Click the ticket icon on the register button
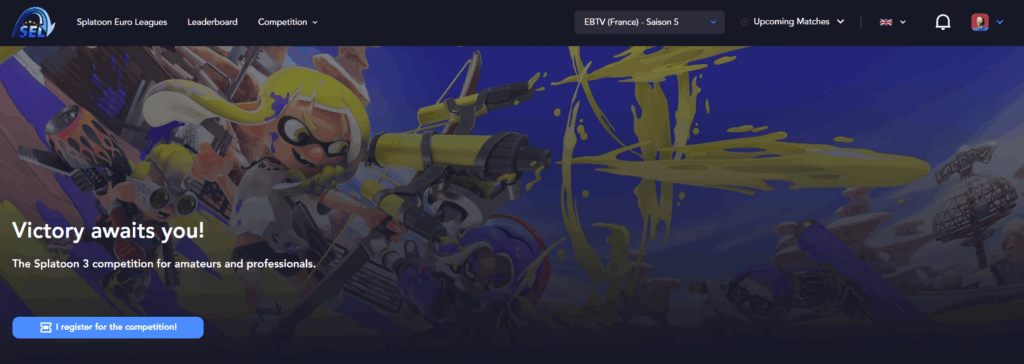Viewport: 1024px width, 364px height. [x=46, y=327]
